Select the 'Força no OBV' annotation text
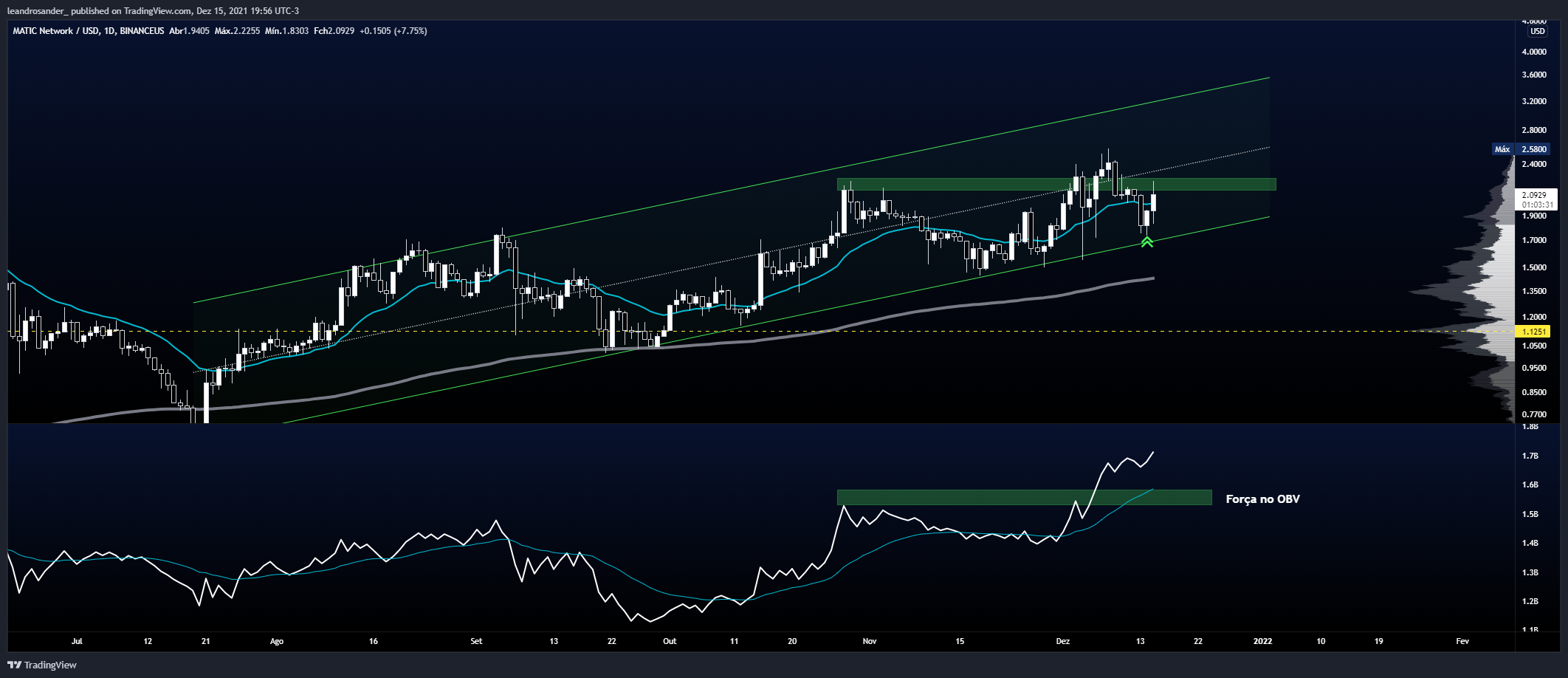 coord(1262,499)
